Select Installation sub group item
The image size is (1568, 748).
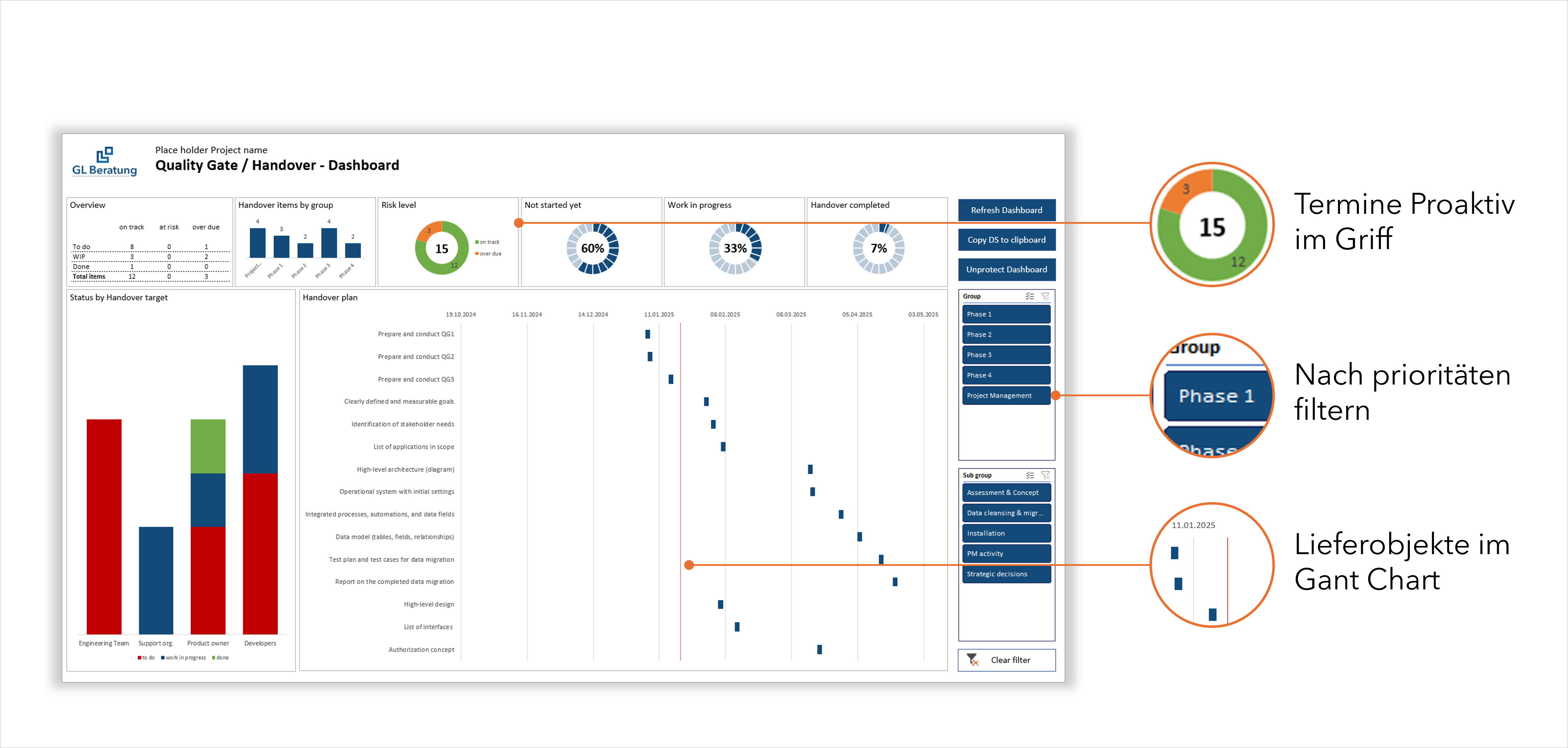click(x=1006, y=533)
